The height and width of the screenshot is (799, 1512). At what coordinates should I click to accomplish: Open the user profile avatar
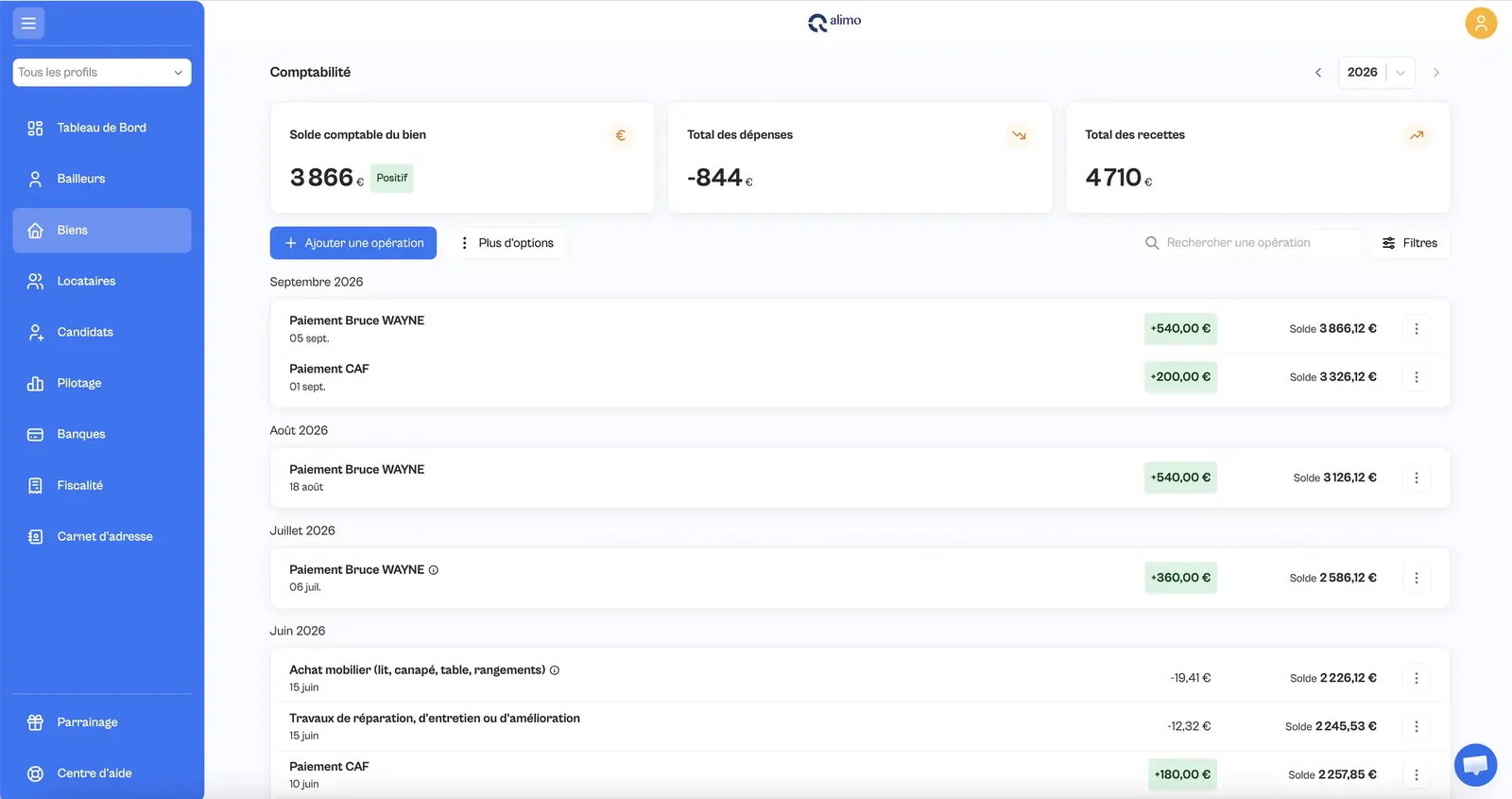point(1481,23)
